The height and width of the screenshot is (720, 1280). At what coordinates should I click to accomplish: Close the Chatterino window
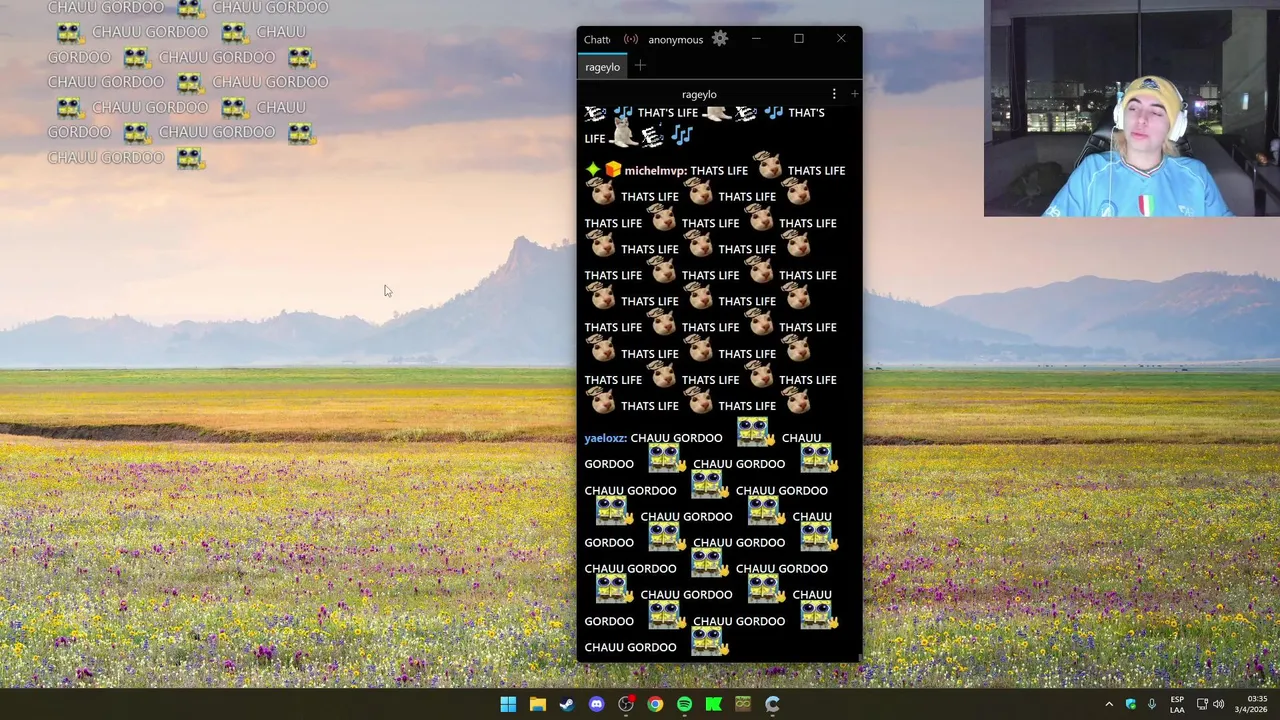pos(841,39)
